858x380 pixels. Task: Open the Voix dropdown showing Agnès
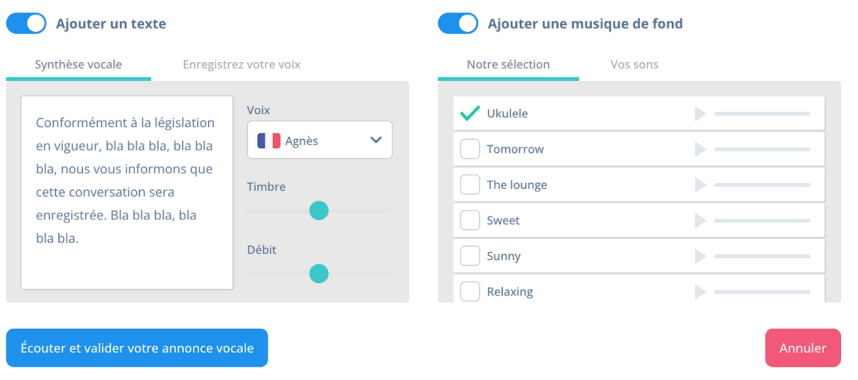pos(320,140)
